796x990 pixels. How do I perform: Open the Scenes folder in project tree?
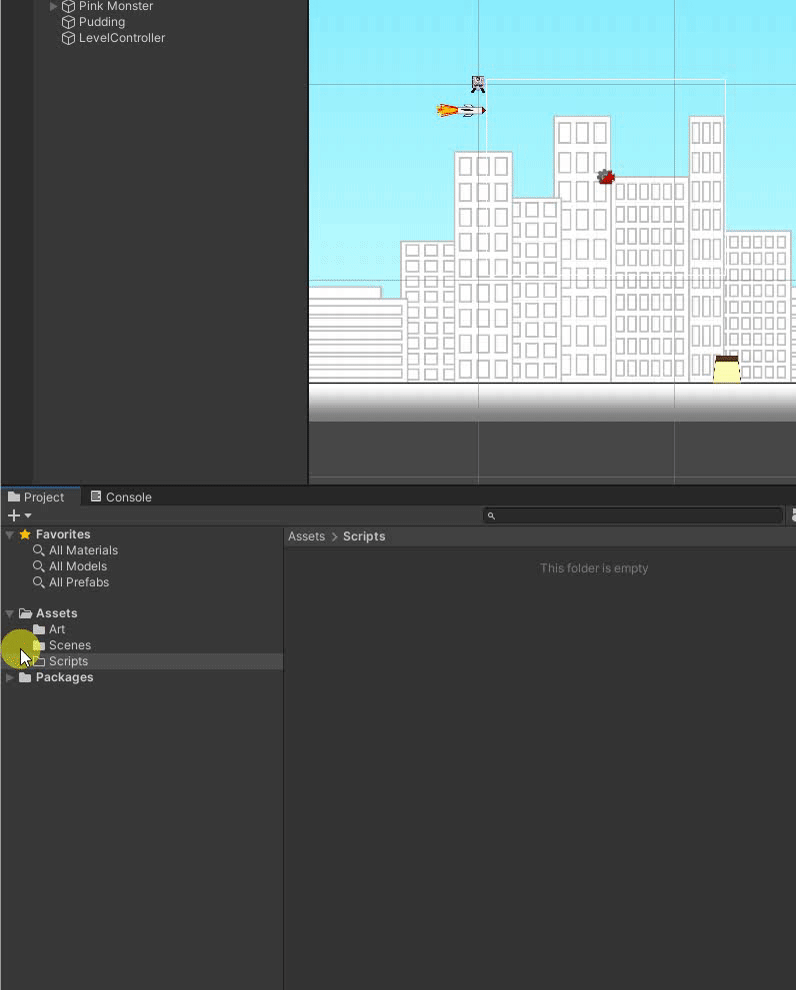69,646
